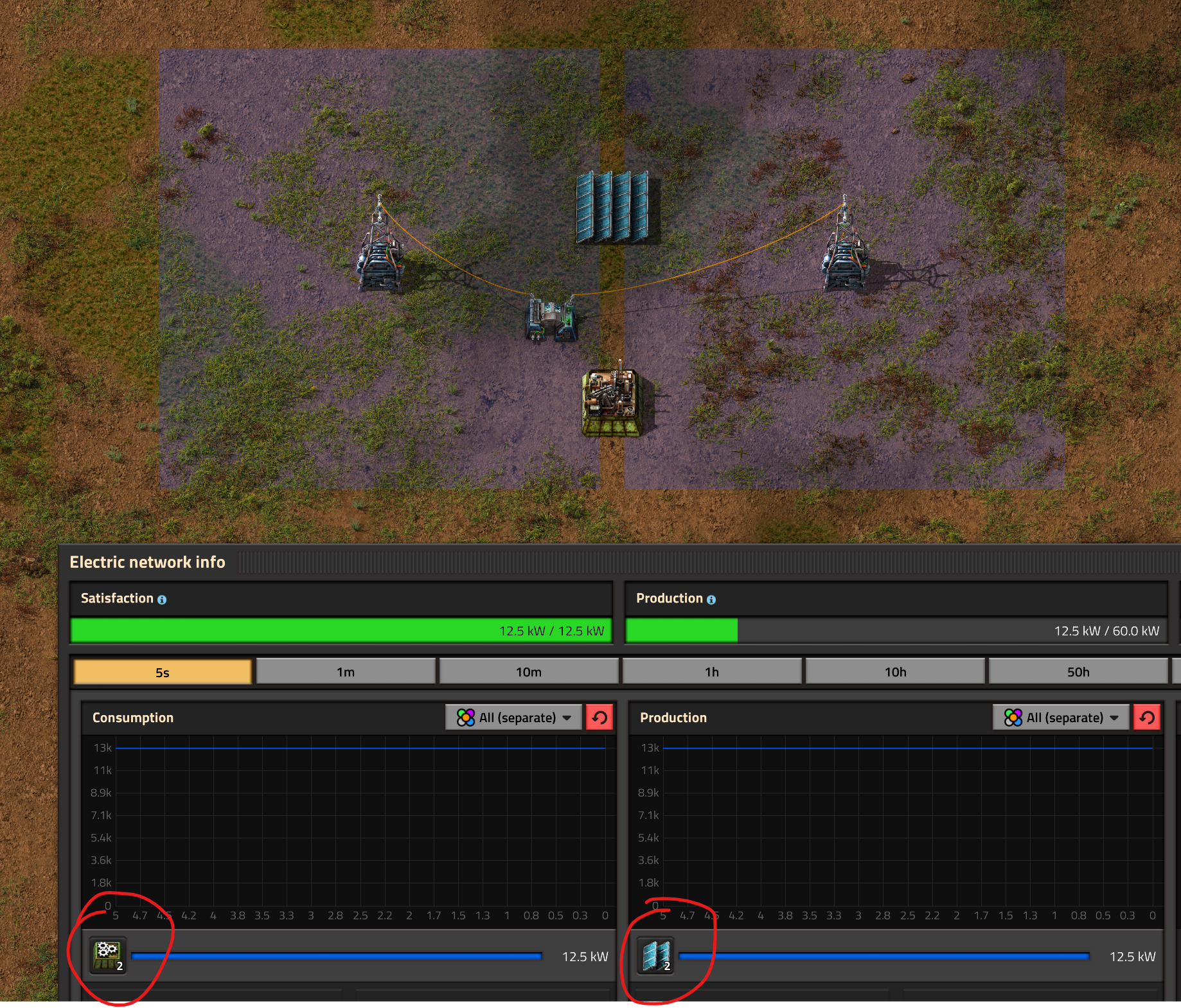Select the accumulator in the map center
Viewport: 1181px width, 1008px height.
pos(552,318)
